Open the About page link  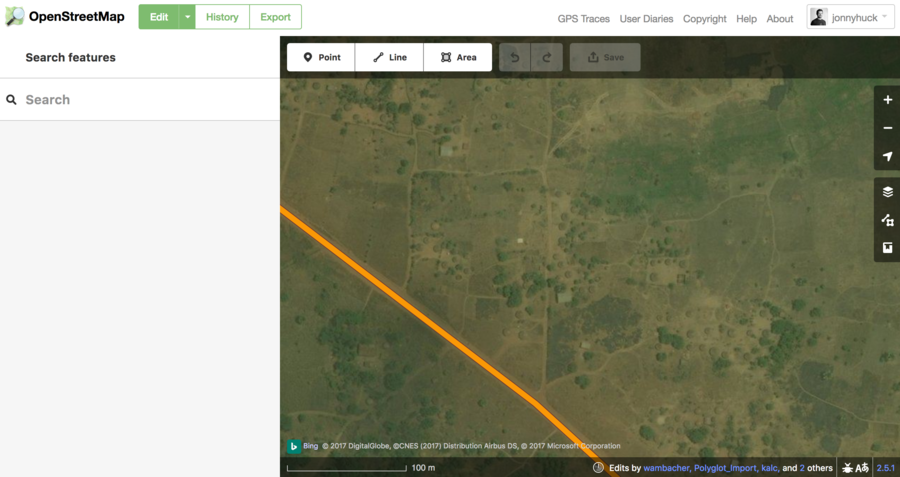point(779,18)
